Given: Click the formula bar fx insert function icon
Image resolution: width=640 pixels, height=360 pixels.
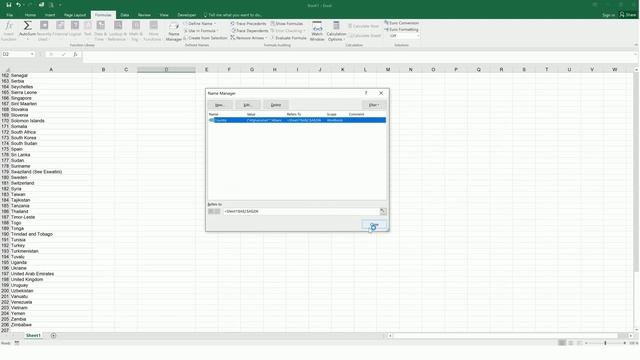Looking at the screenshot, I should (x=76, y=54).
